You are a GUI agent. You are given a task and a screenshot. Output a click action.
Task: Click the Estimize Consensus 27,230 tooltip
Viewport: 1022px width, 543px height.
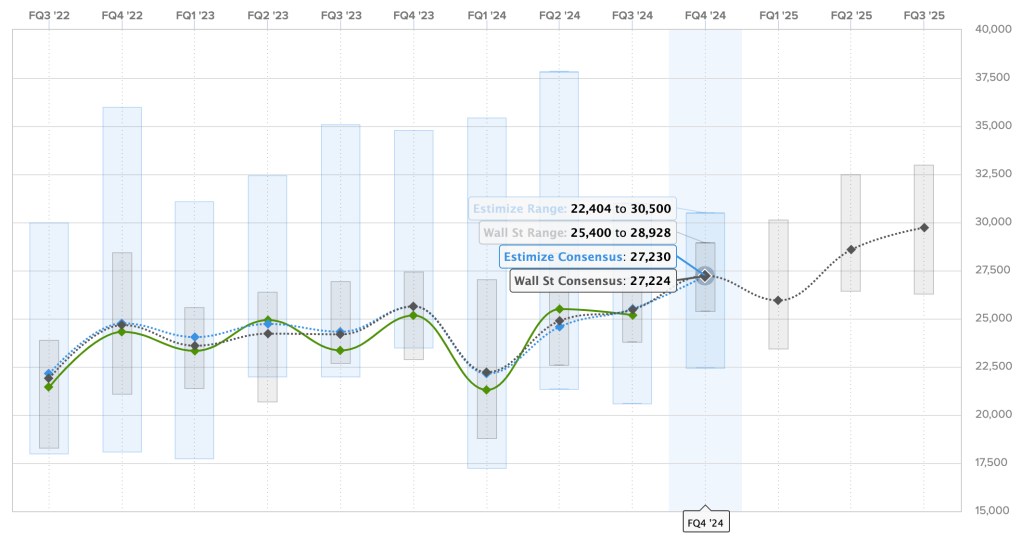click(x=588, y=256)
